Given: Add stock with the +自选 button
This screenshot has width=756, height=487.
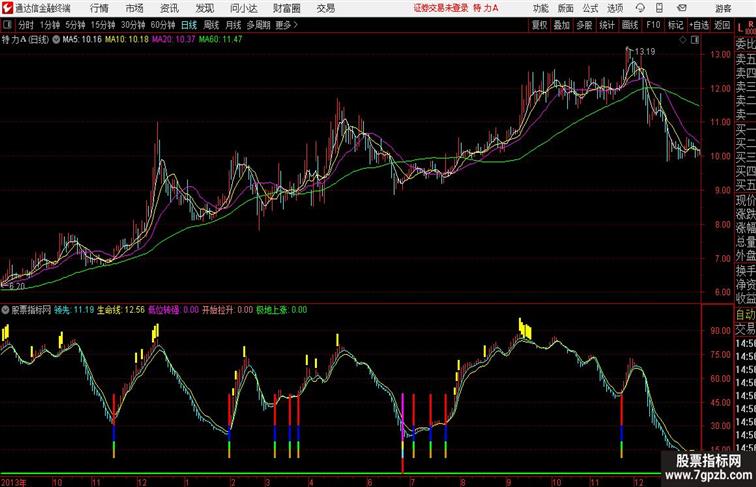Looking at the screenshot, I should click(699, 25).
